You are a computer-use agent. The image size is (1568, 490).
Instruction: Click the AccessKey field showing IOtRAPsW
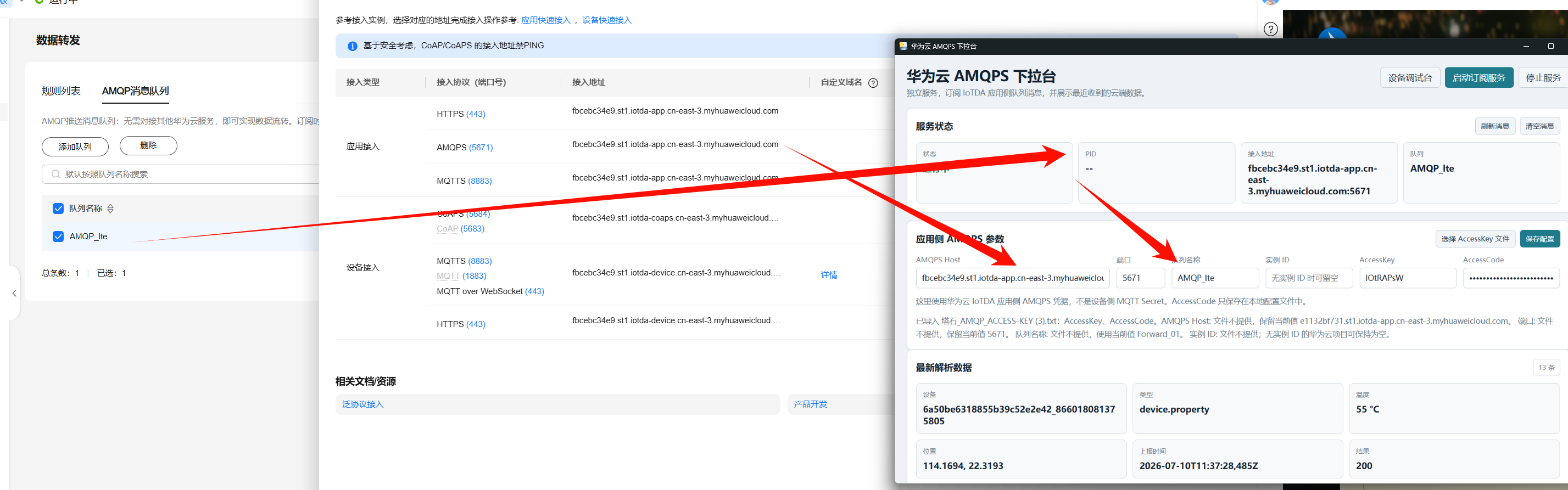coord(1408,278)
